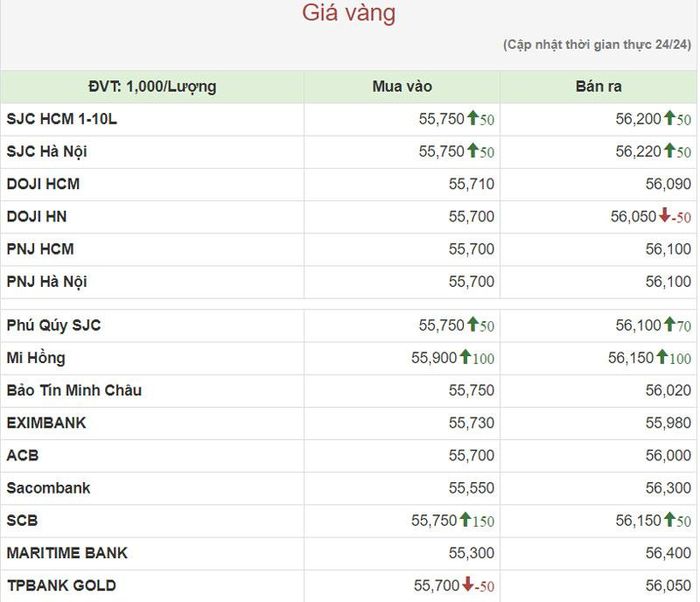Click the PNJ Hà Nội row label
Viewport: 700px width, 602px height.
point(47,282)
